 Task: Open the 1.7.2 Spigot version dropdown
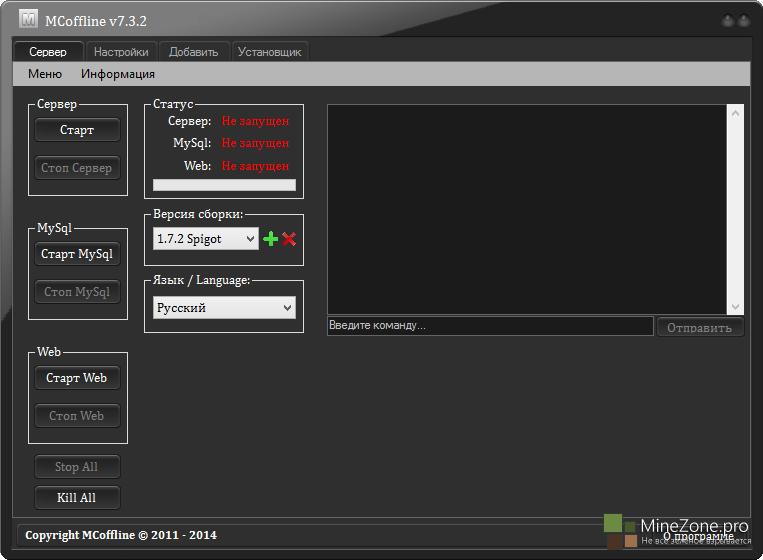click(x=206, y=239)
